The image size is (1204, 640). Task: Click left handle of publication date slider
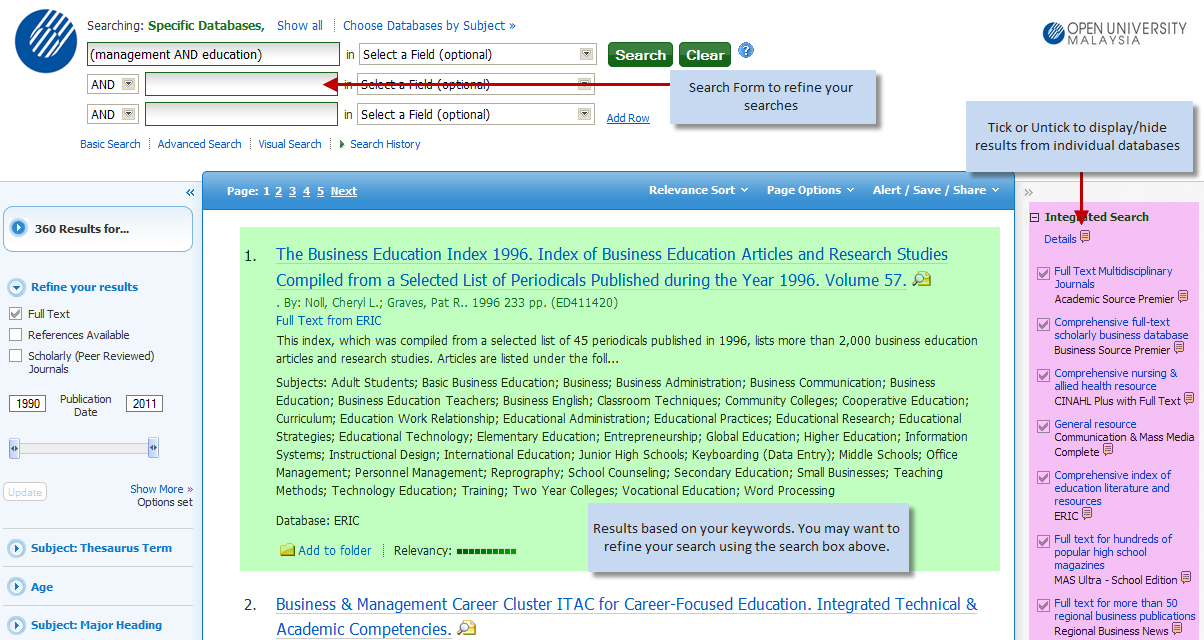15,449
